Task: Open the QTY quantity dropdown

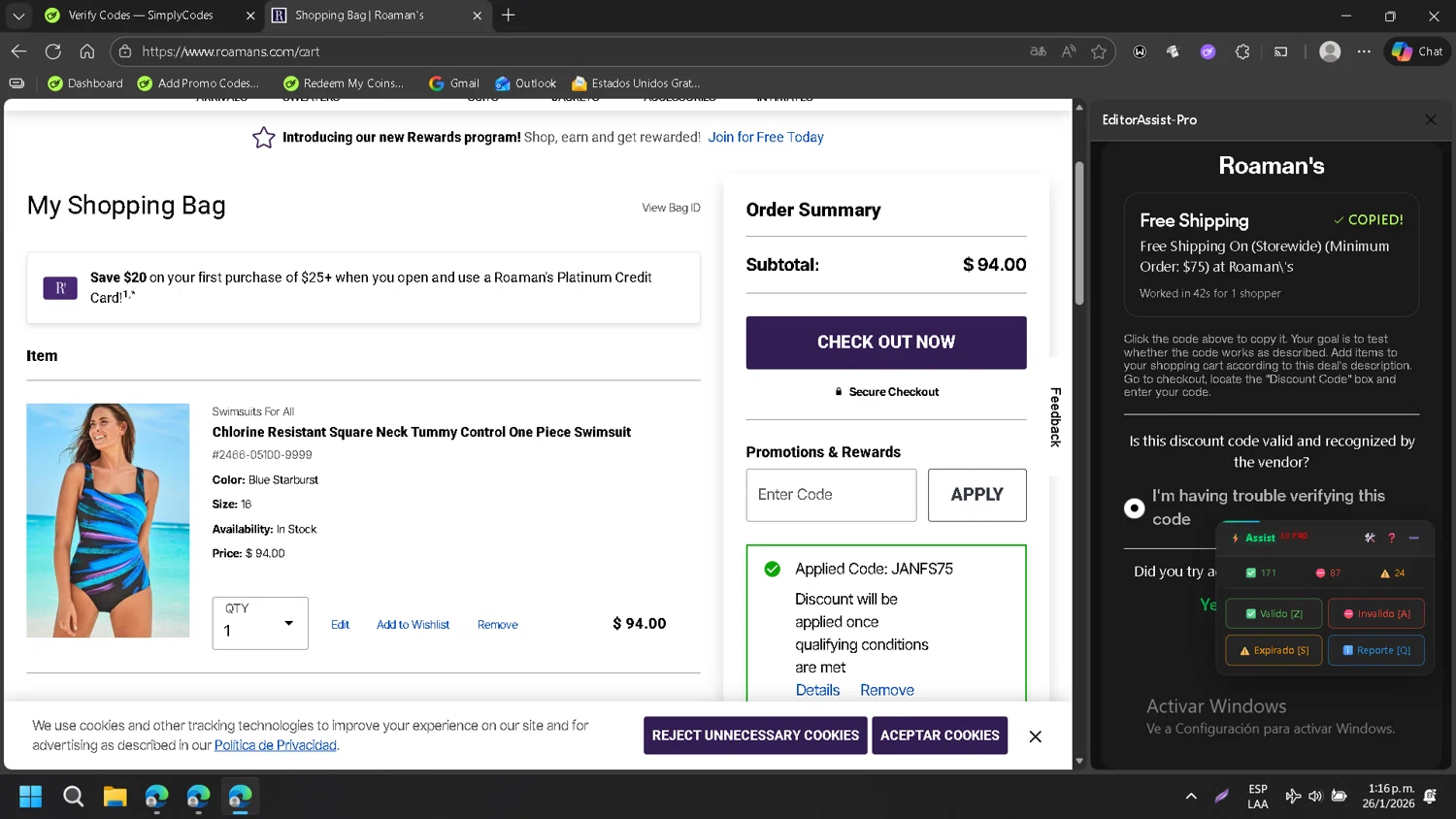Action: [260, 623]
